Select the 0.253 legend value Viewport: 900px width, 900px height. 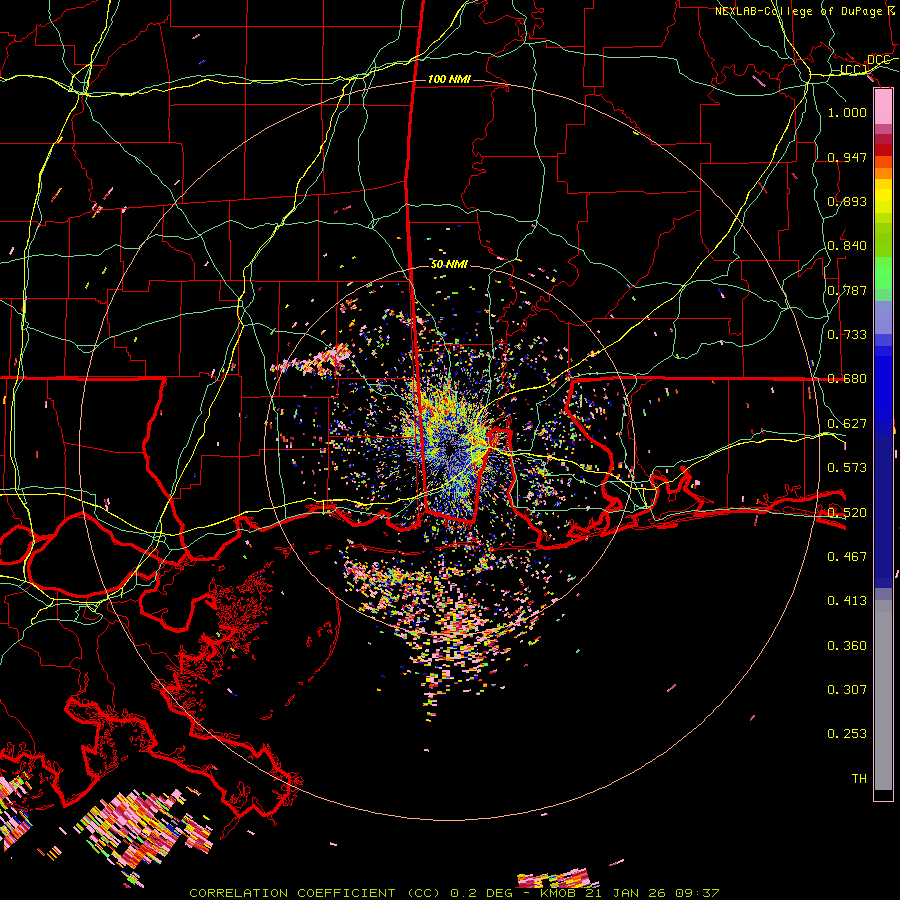(x=847, y=734)
